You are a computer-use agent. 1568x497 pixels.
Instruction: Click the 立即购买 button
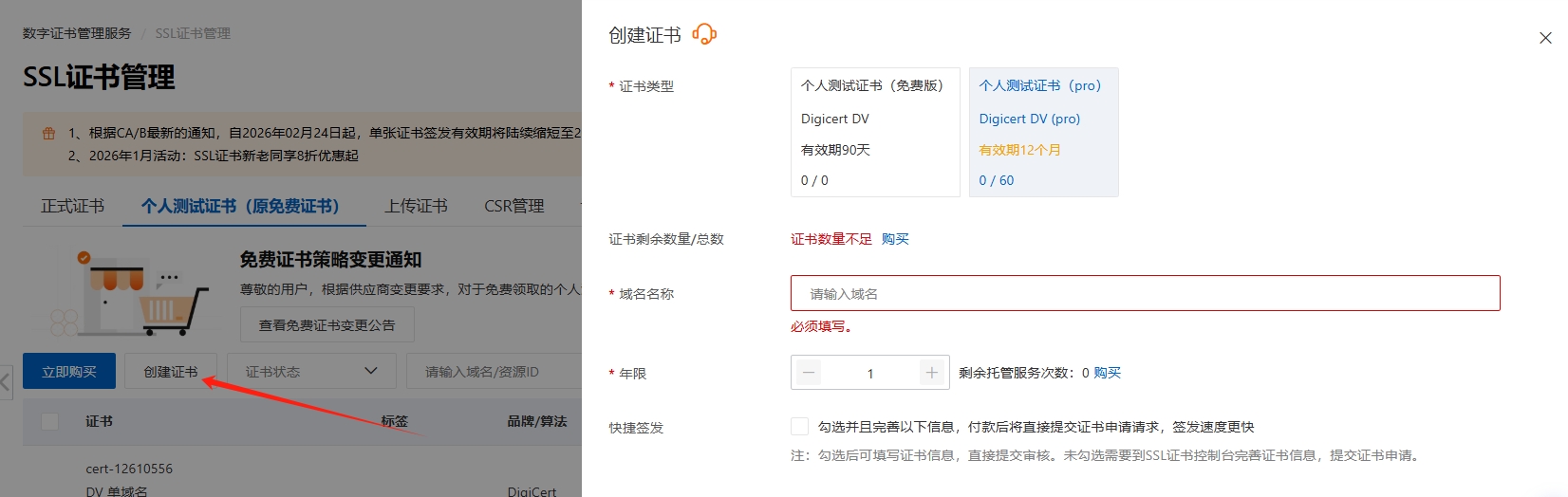coord(69,372)
